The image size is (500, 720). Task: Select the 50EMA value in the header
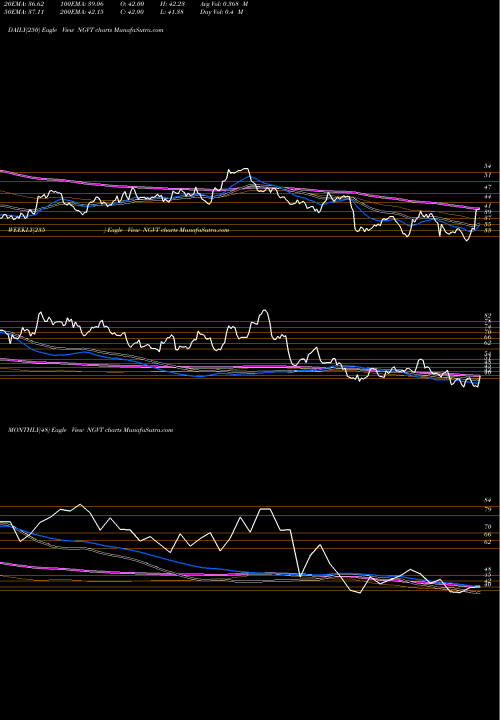(22, 12)
